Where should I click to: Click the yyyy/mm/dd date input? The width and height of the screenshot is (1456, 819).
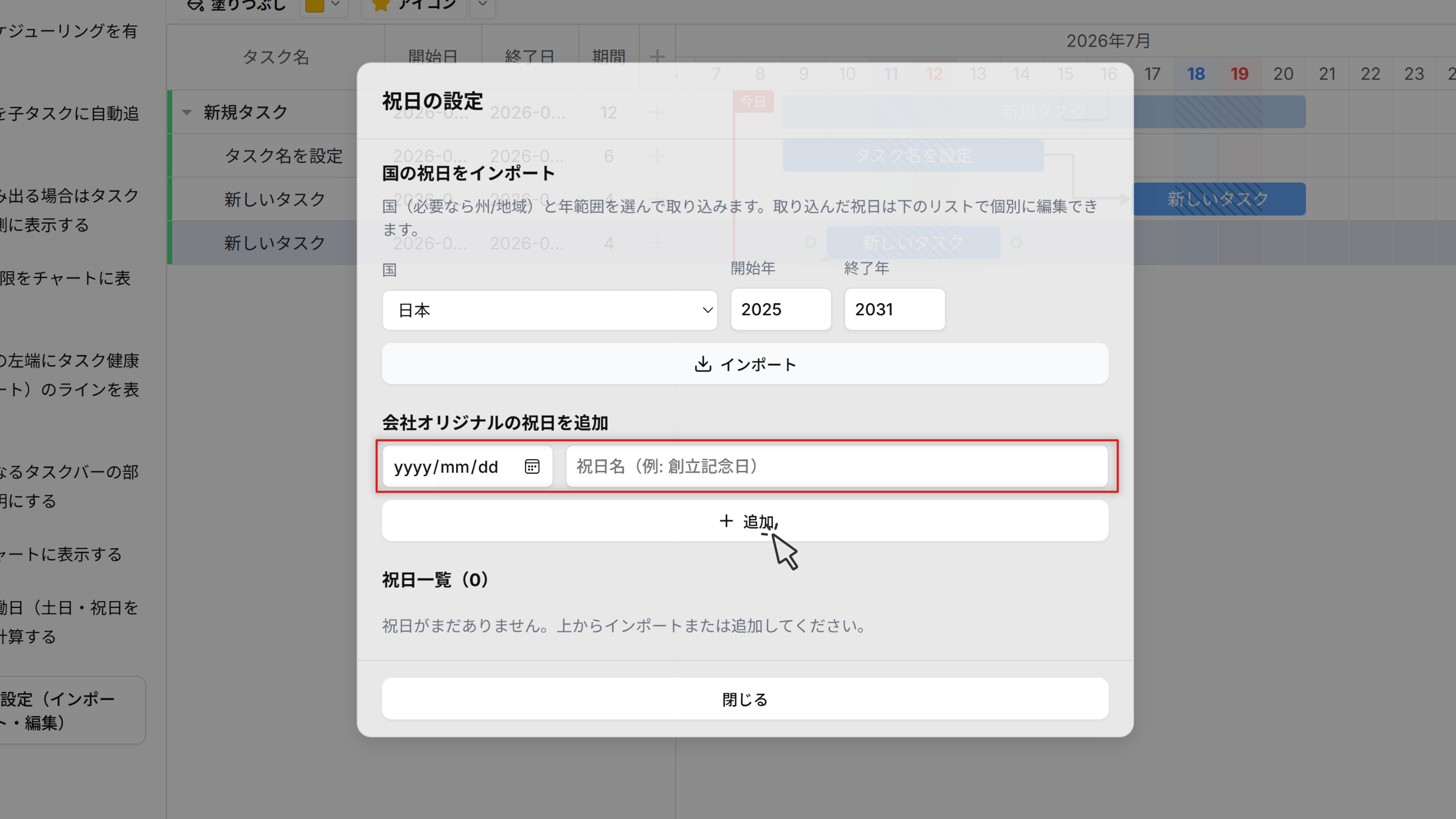[468, 466]
